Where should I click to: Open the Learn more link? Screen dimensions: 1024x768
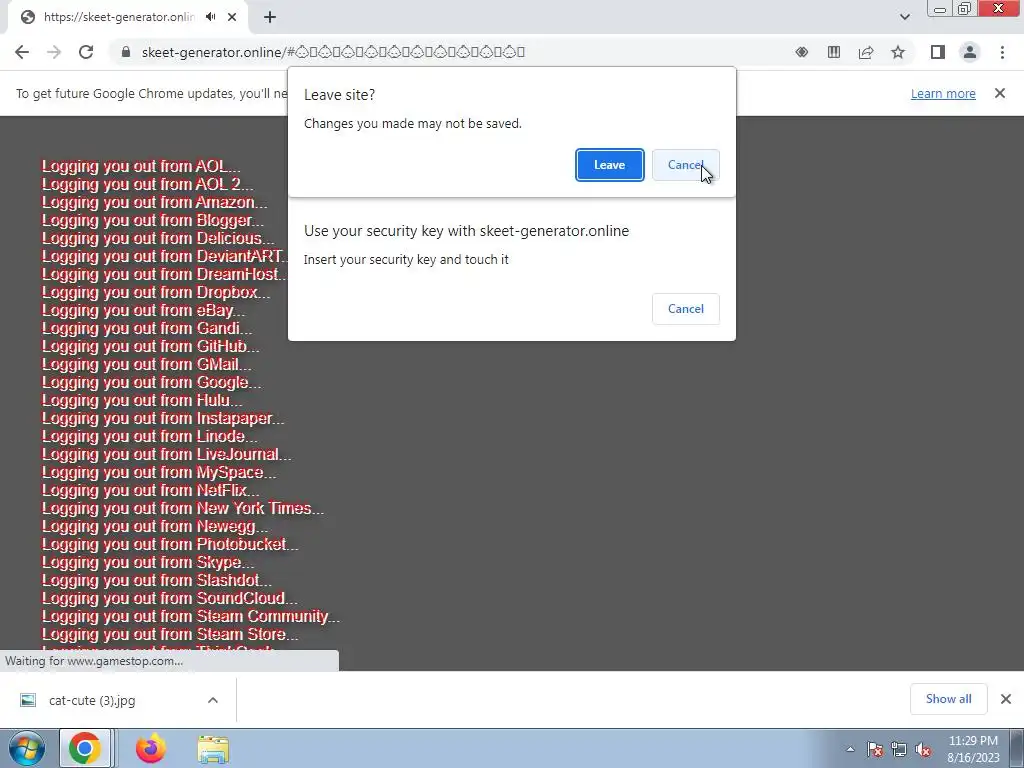(x=943, y=93)
